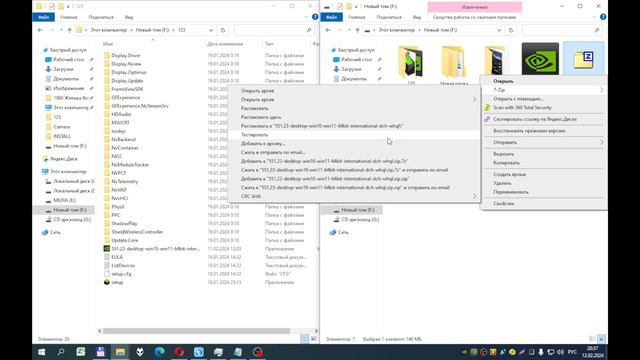Expand second "Открыть архив" submenu arrow
This screenshot has width=640, height=360.
pyautogui.click(x=474, y=100)
